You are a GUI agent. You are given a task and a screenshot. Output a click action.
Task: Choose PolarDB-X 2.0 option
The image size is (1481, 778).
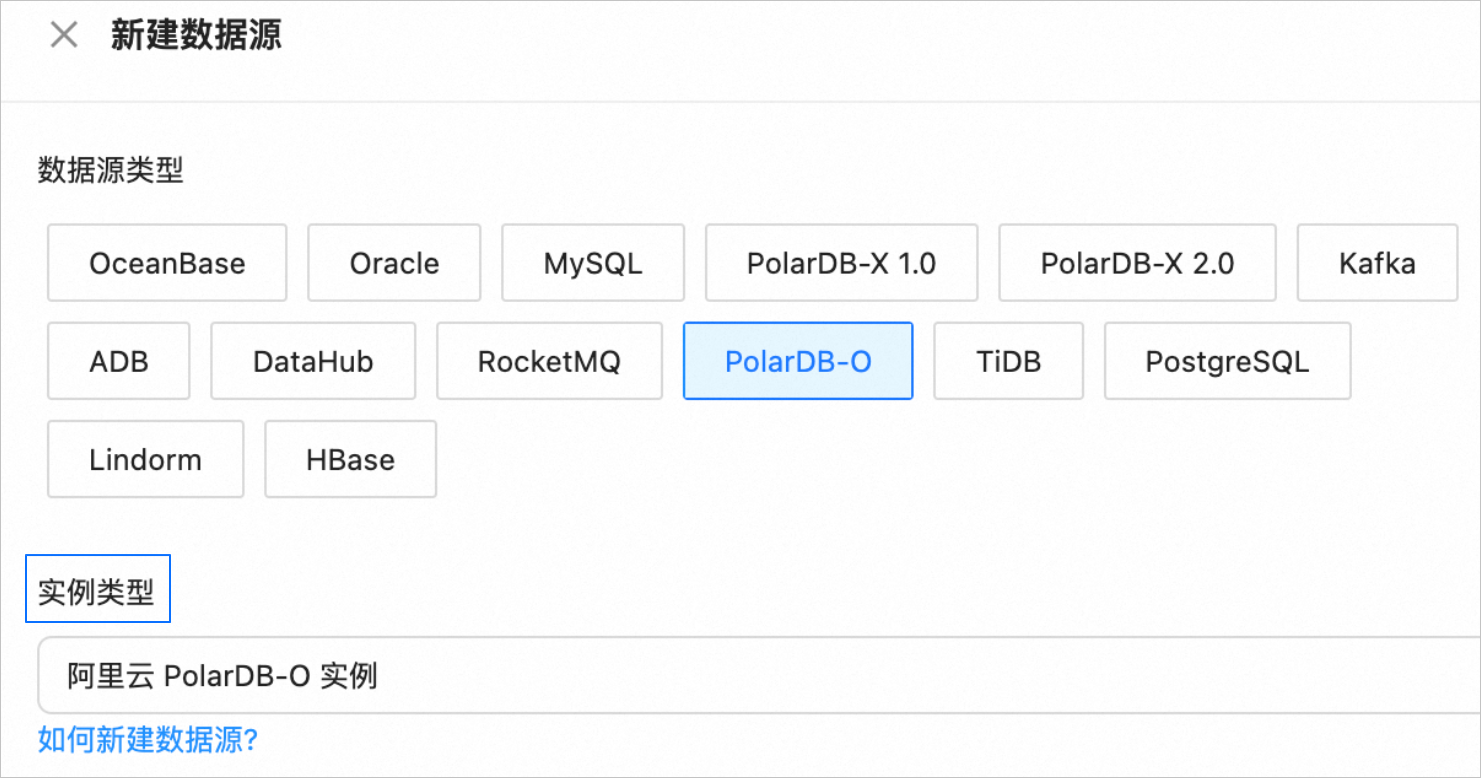[1137, 263]
